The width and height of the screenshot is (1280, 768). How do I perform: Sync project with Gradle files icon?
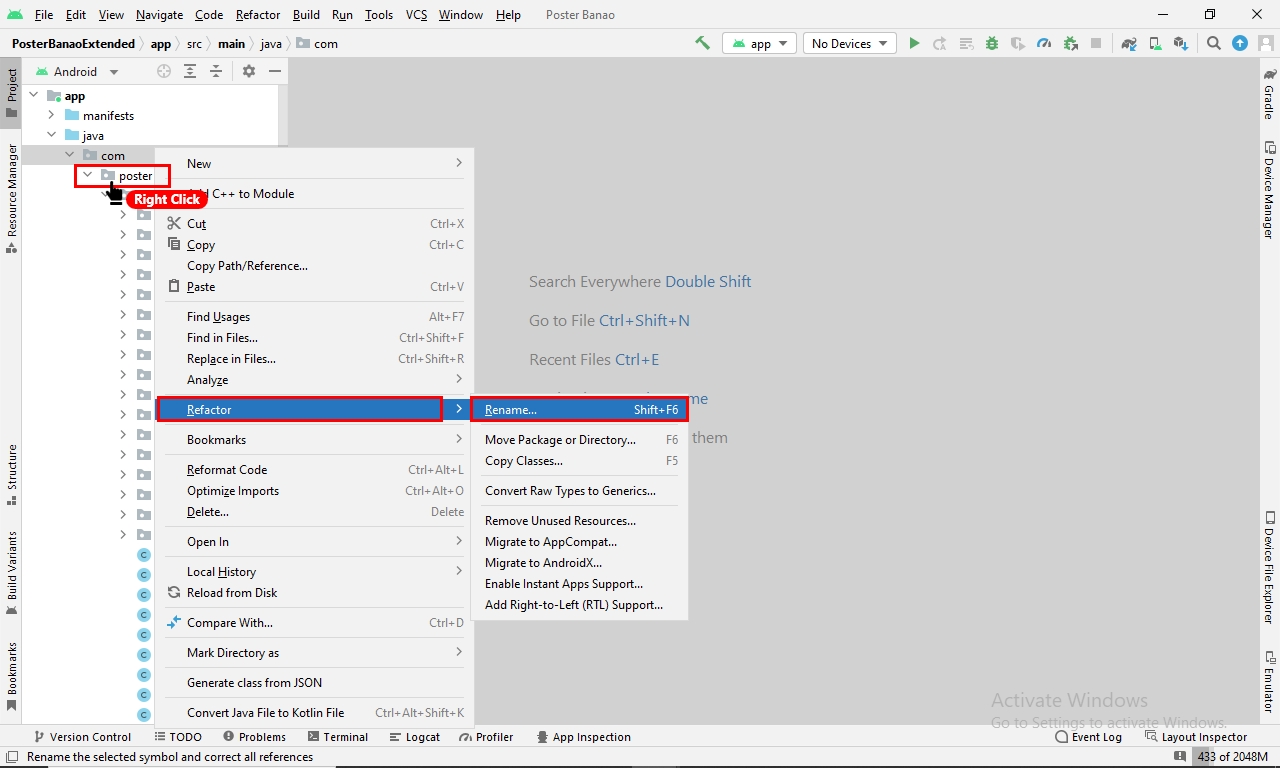1129,43
